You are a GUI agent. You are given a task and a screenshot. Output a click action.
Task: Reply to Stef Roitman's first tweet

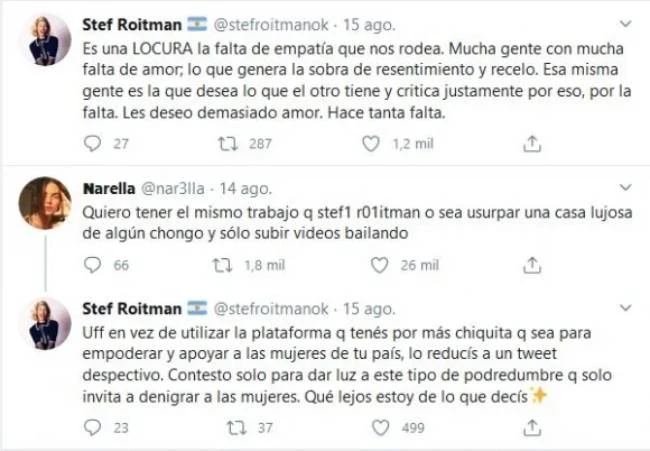point(93,144)
